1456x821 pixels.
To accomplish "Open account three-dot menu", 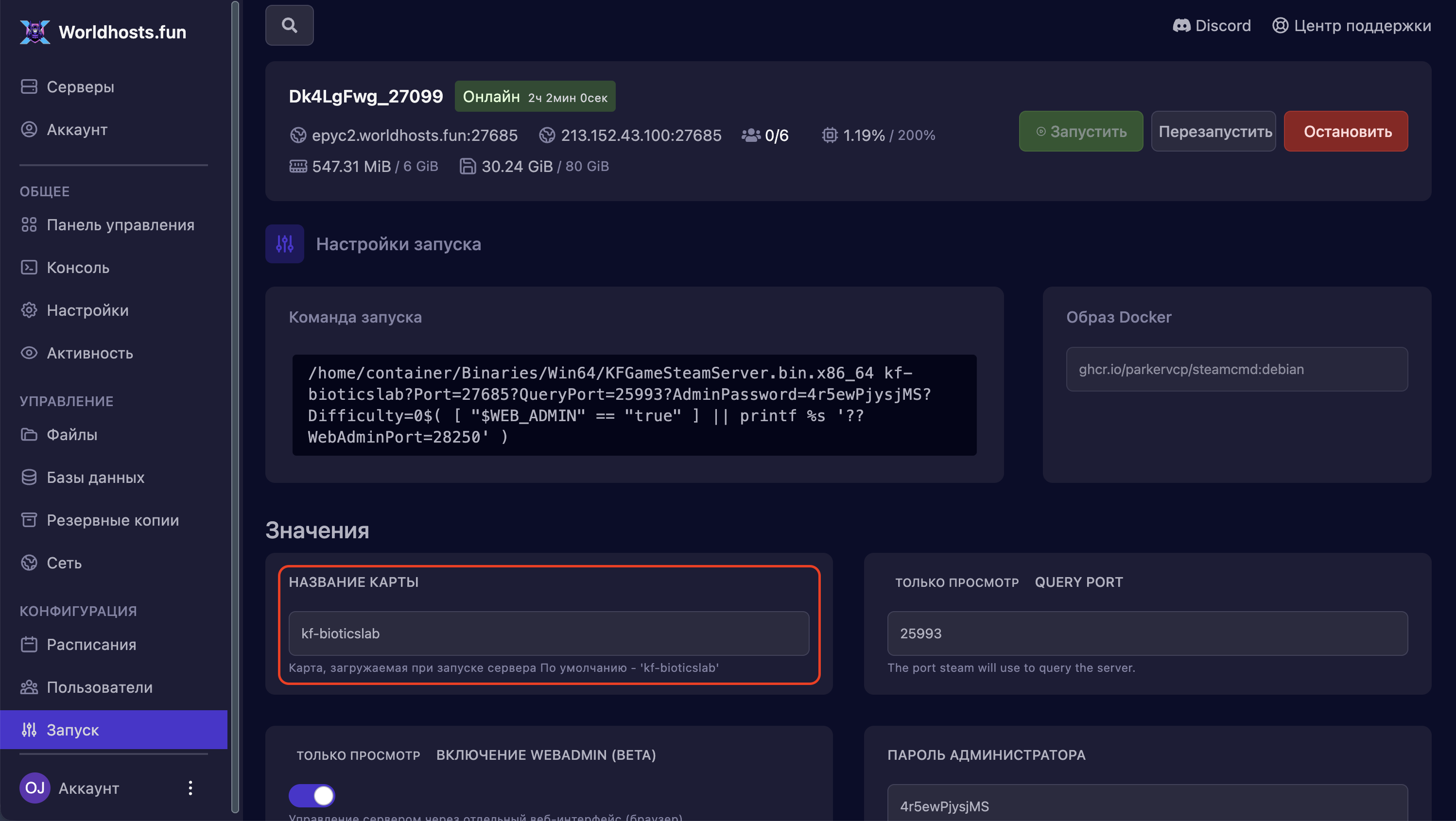I will pyautogui.click(x=191, y=787).
